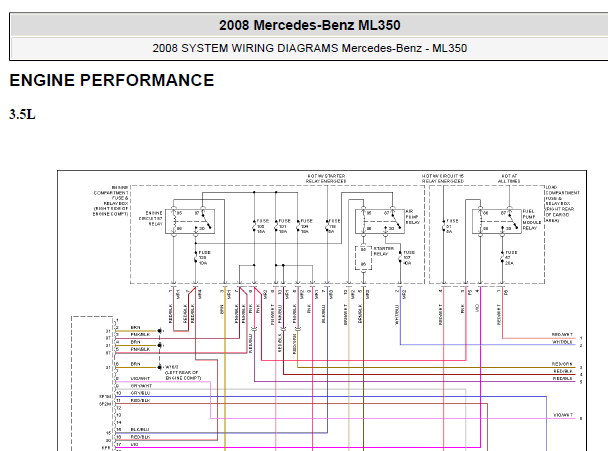
Task: Click the "GRY/BLU" wire label at pin 10
Action: point(140,393)
